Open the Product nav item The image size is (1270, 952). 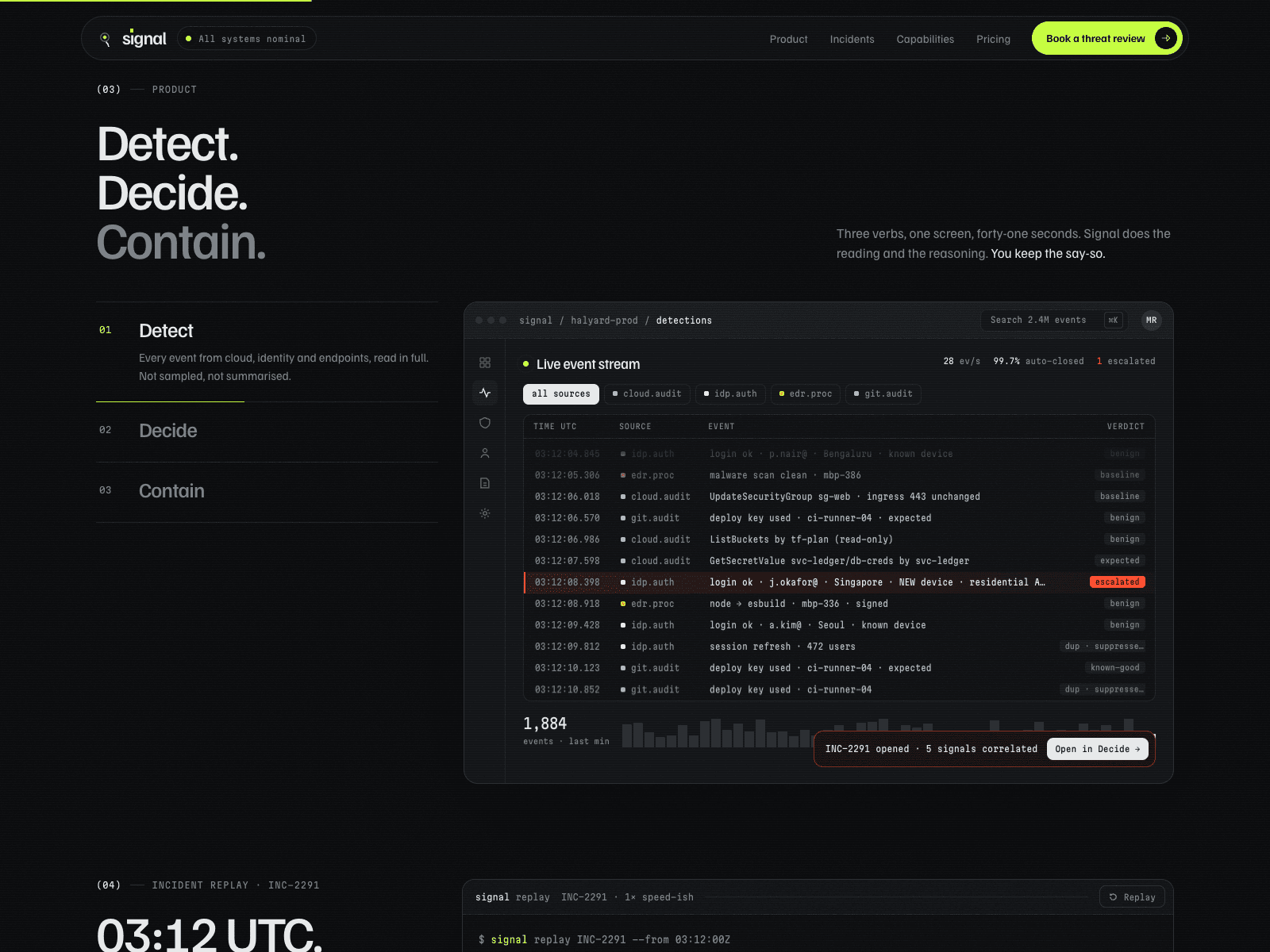(788, 39)
